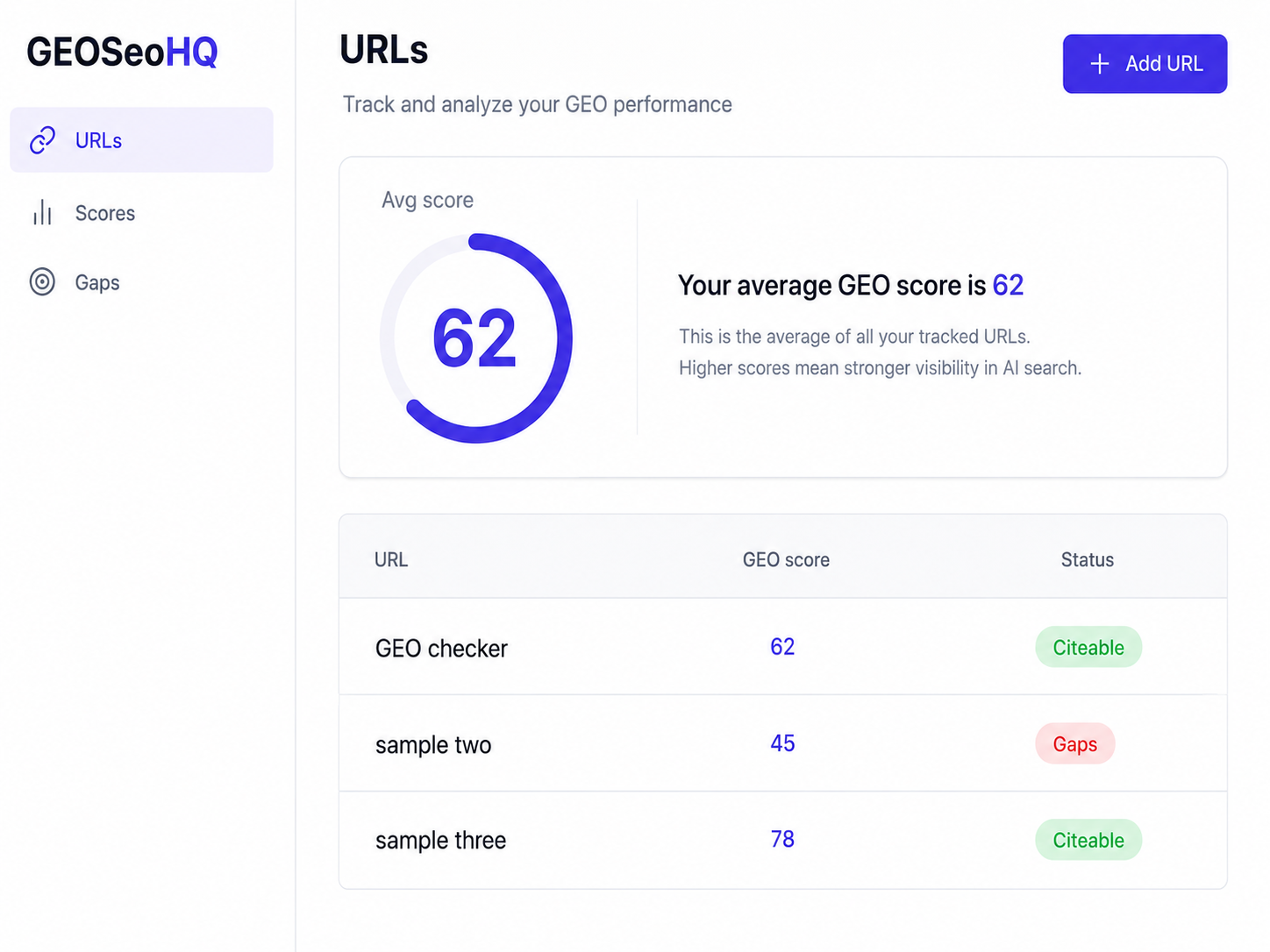Screen dimensions: 1270x952
Task: Click the Citeable badge for sample three
Action: tap(1088, 840)
